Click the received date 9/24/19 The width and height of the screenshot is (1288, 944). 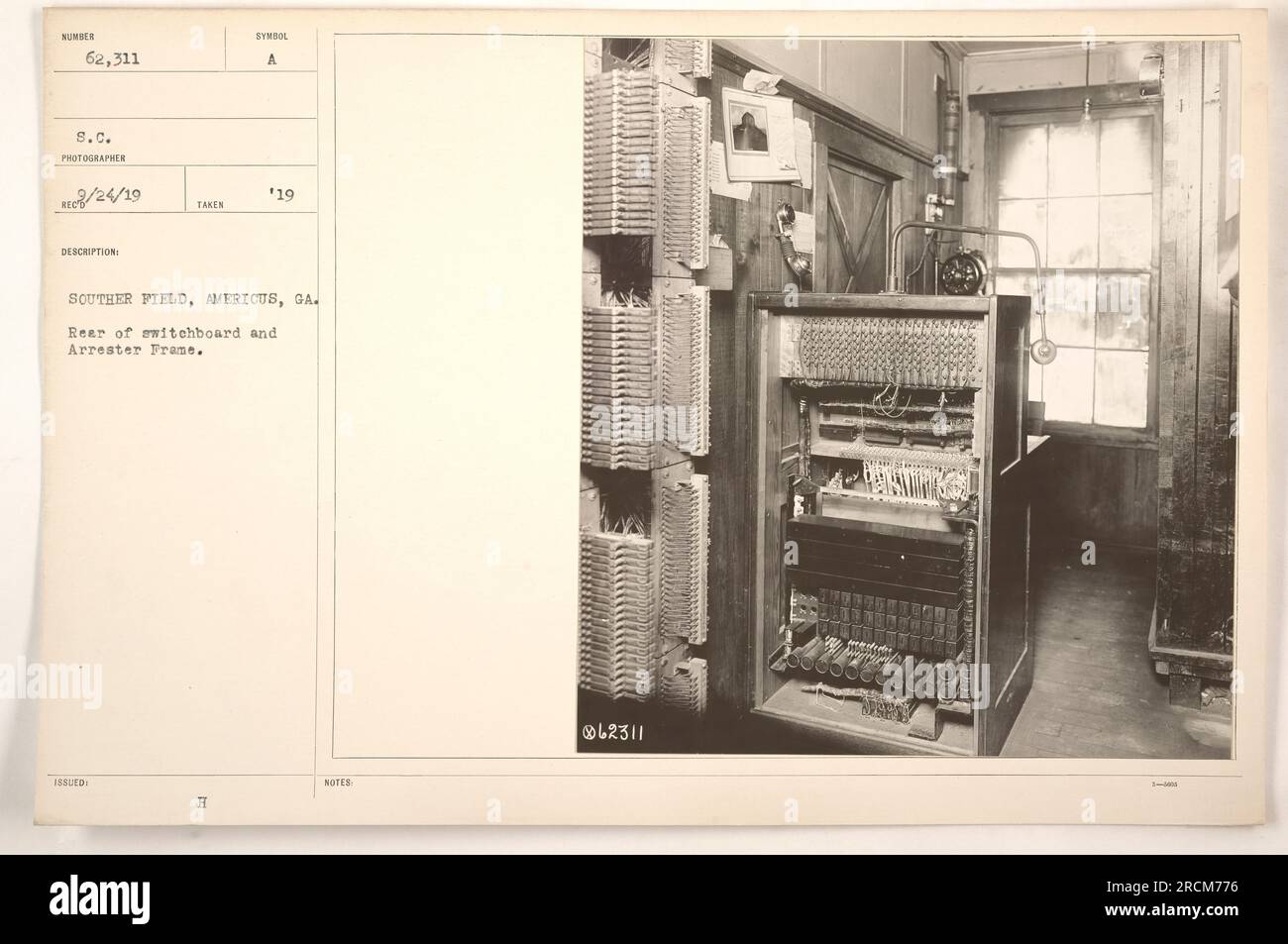pos(109,196)
